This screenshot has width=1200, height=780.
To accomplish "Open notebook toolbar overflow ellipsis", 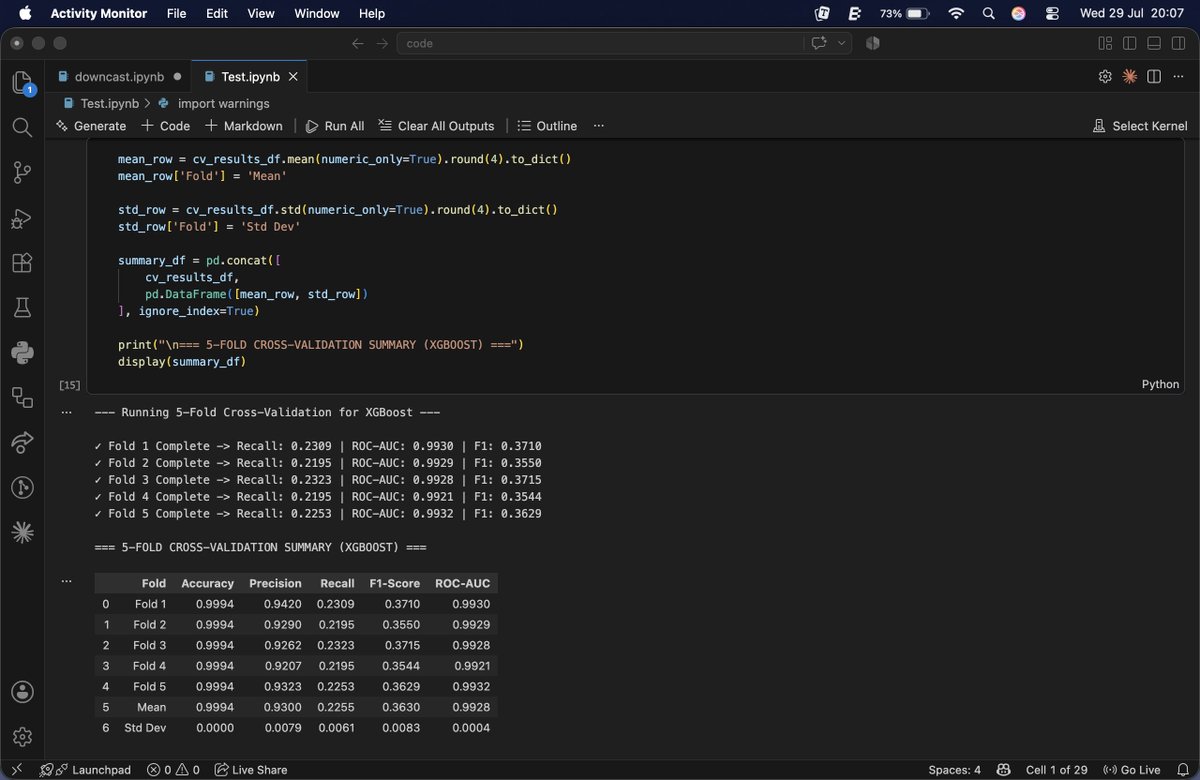I will (x=599, y=126).
